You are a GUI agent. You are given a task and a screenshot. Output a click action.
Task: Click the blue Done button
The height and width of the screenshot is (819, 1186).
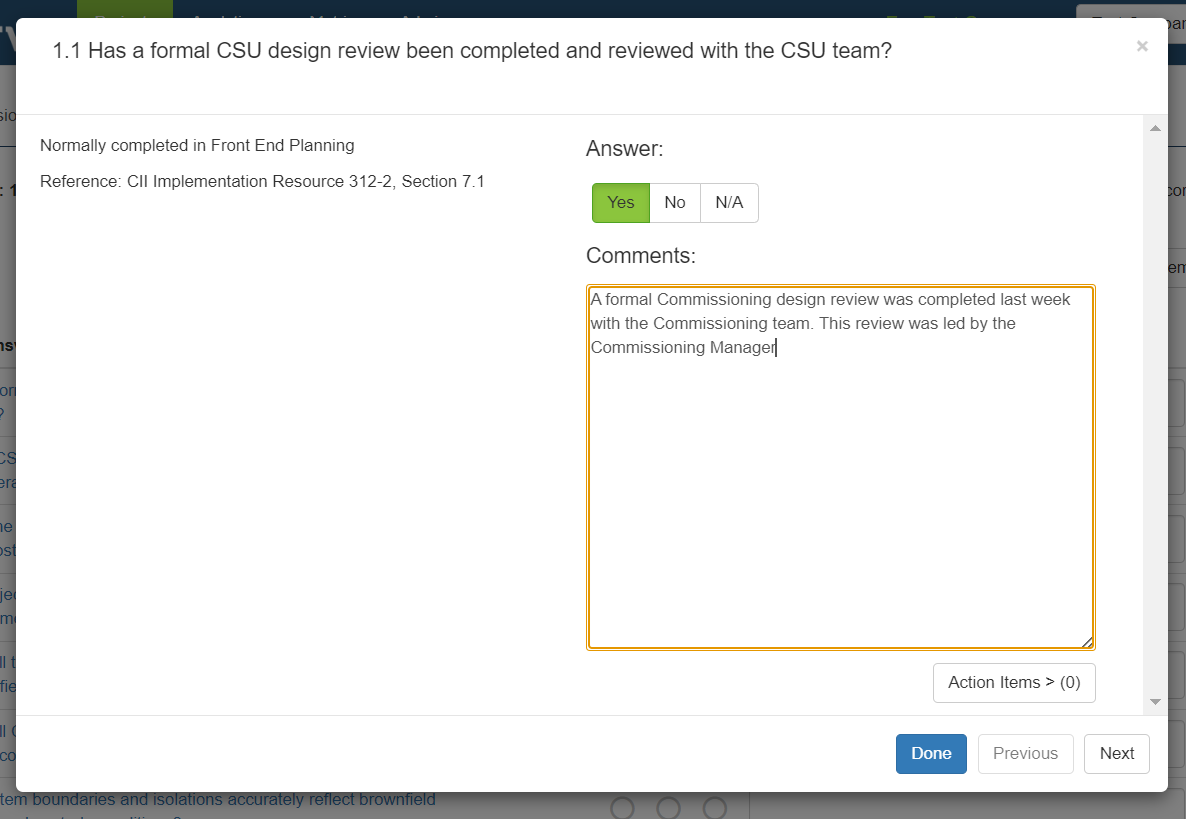point(931,753)
